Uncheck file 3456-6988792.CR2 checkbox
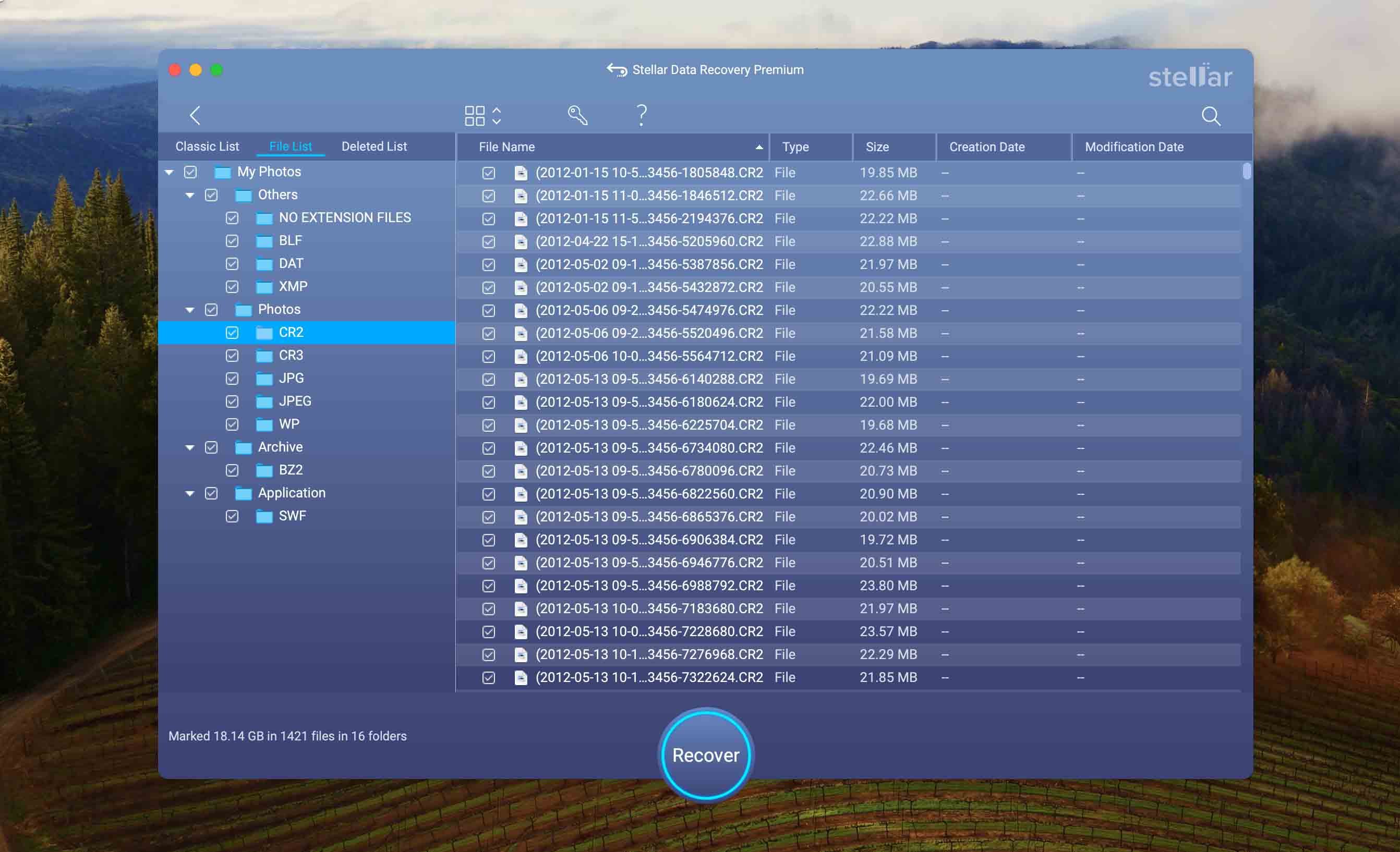The height and width of the screenshot is (852, 1400). pos(489,586)
